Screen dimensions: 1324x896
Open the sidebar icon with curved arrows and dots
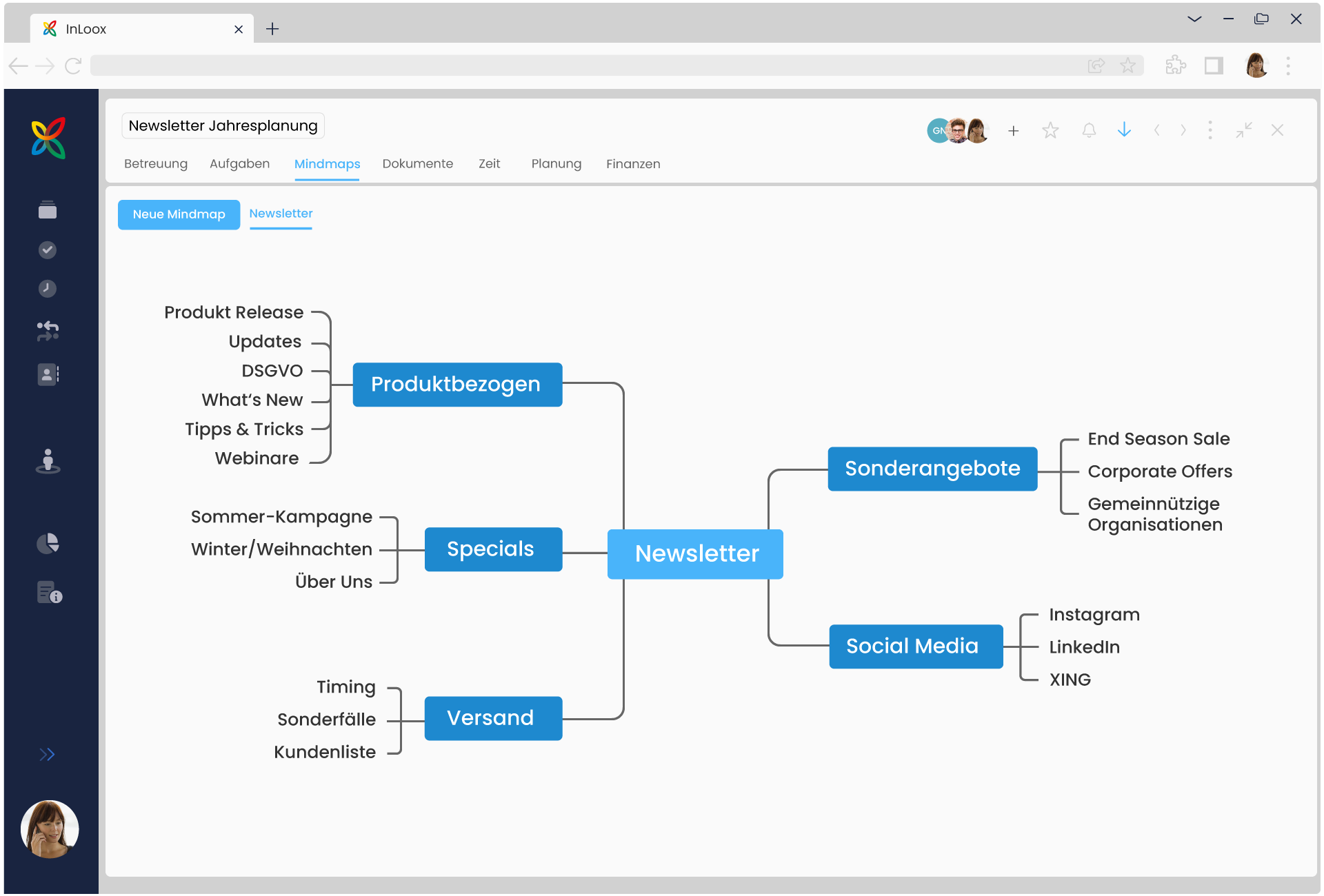pos(48,331)
